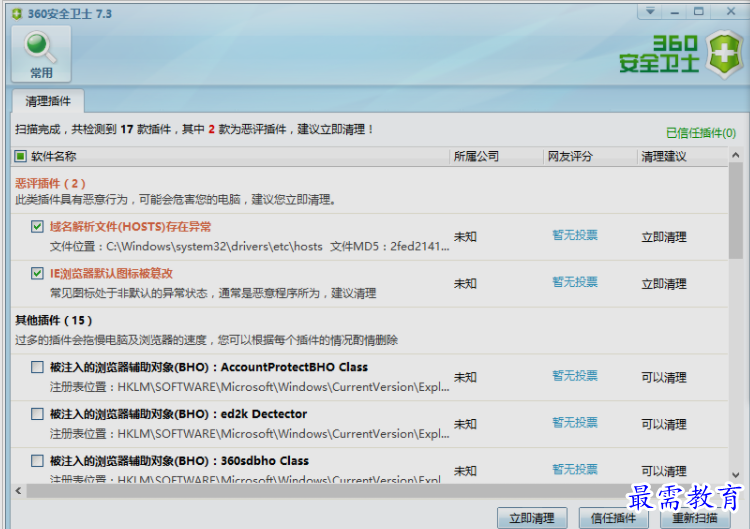This screenshot has width=750, height=529.
Task: Click 暂无投票 link for HOSTS item
Action: 575,235
